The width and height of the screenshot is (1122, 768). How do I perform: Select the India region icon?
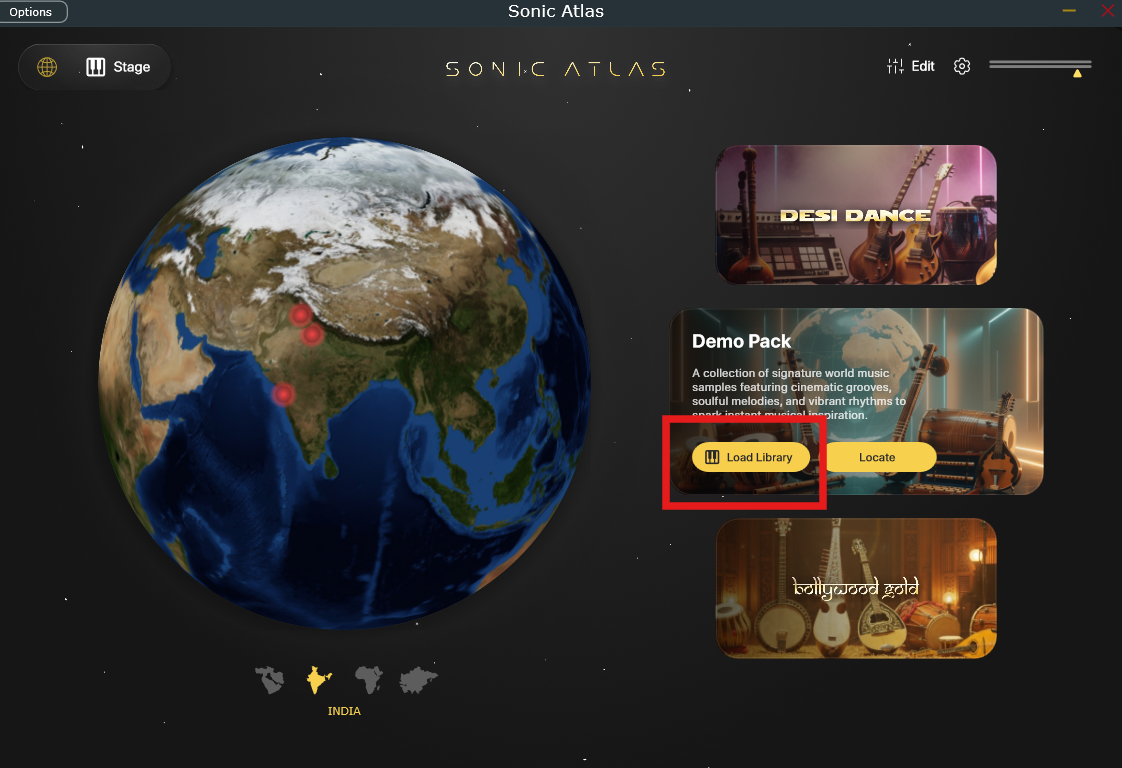click(x=319, y=680)
